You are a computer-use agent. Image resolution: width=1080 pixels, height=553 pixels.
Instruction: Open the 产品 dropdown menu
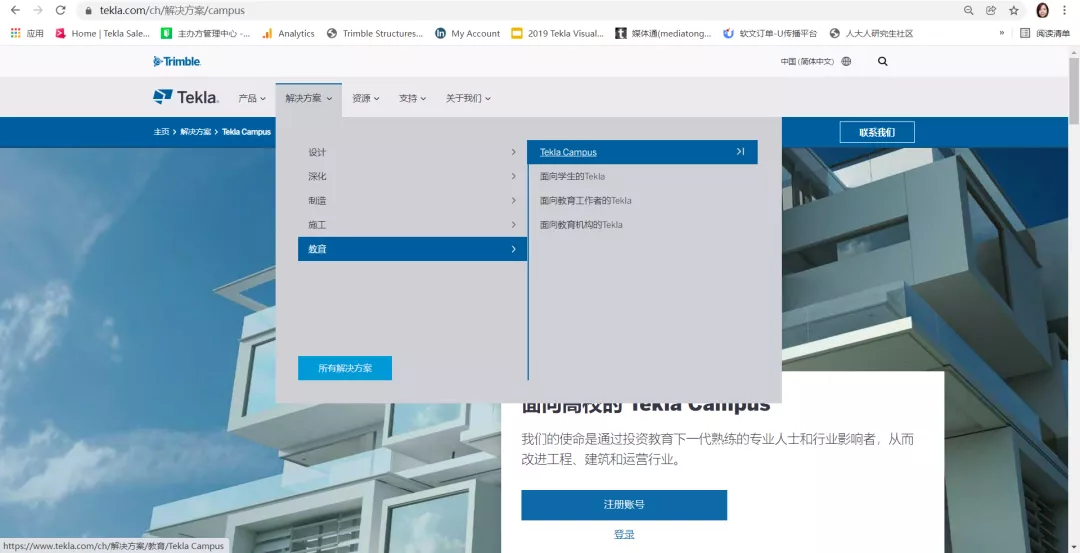(x=252, y=98)
